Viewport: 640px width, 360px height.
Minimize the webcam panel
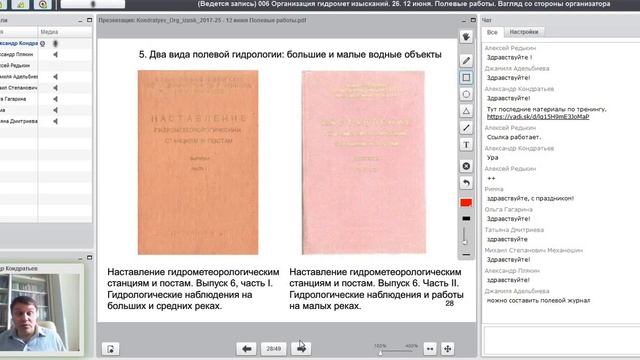(80, 258)
